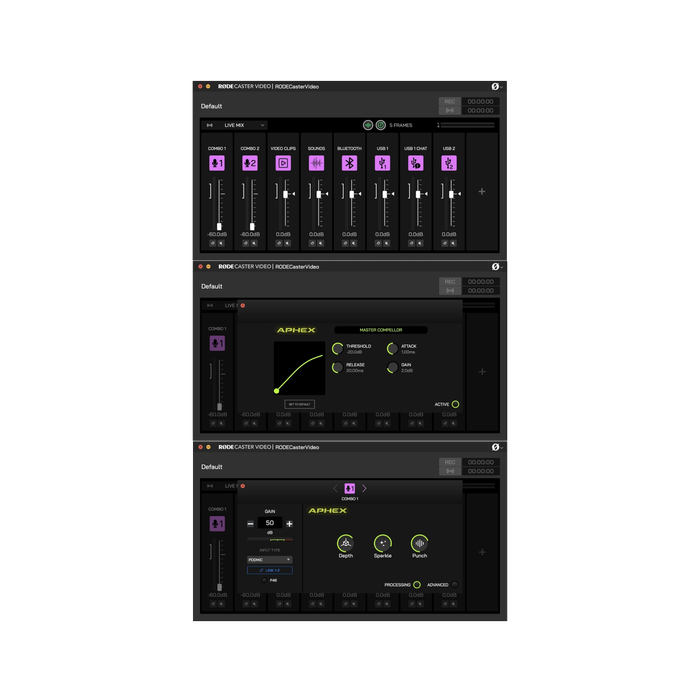
Task: Click the Set To Default button
Action: (300, 404)
